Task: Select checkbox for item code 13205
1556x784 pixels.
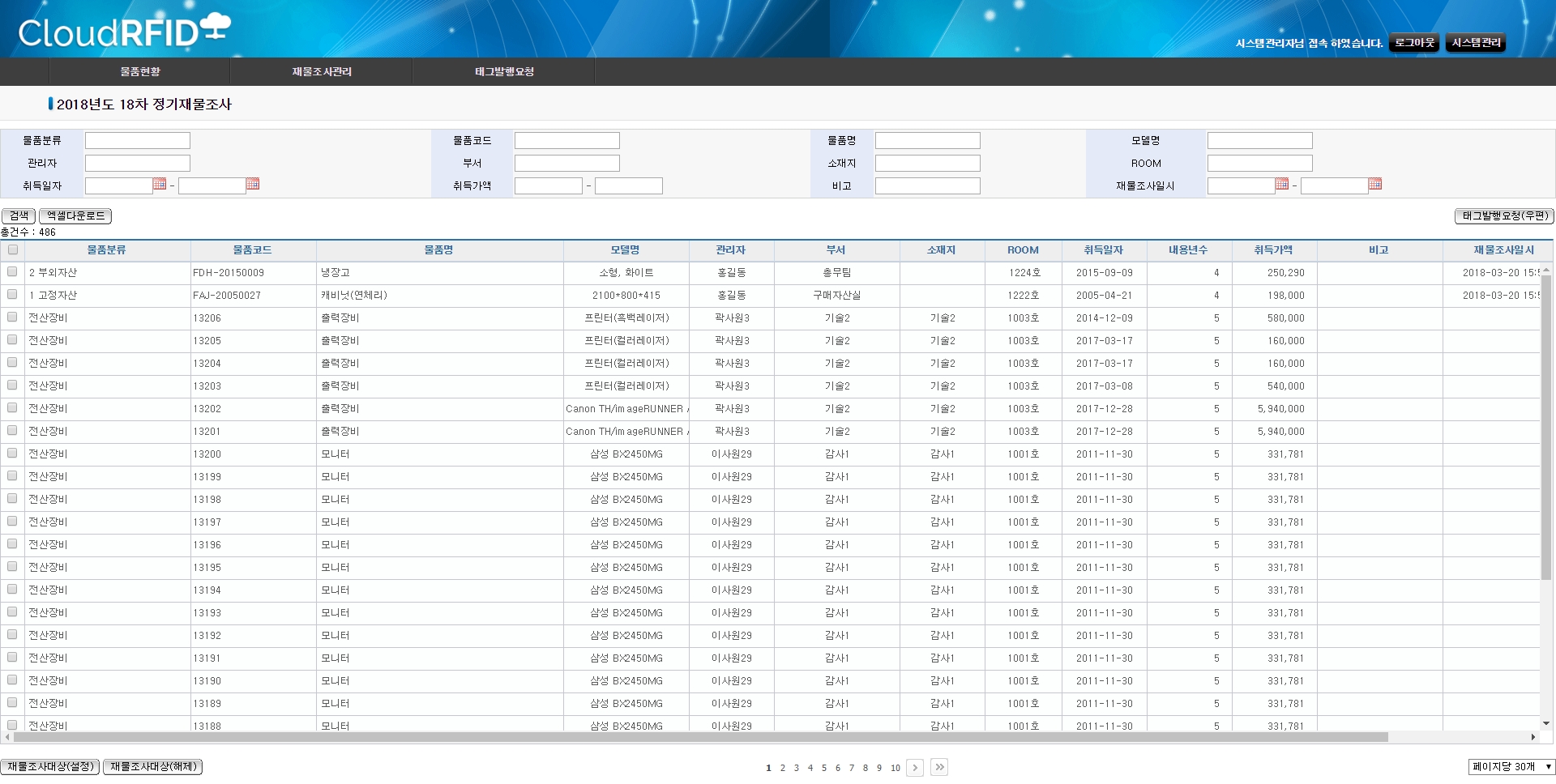Action: (12, 340)
